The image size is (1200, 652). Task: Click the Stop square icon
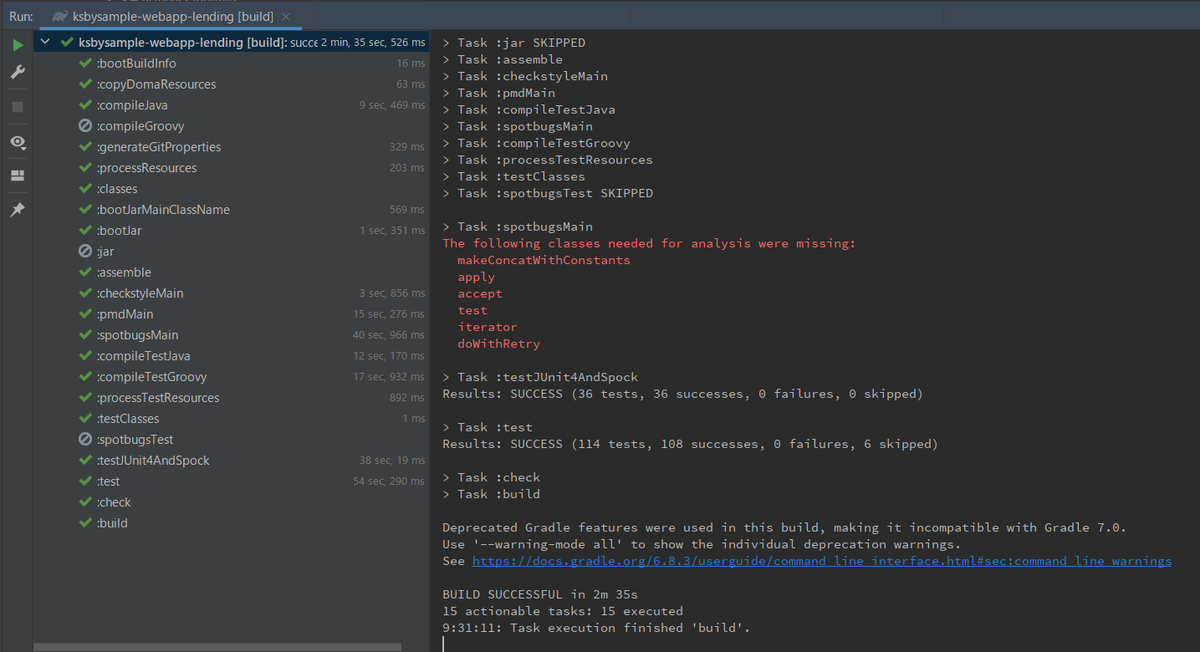pos(17,106)
